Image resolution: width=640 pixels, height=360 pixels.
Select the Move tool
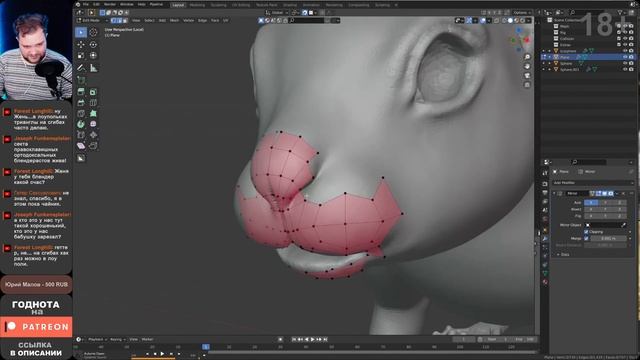81,44
